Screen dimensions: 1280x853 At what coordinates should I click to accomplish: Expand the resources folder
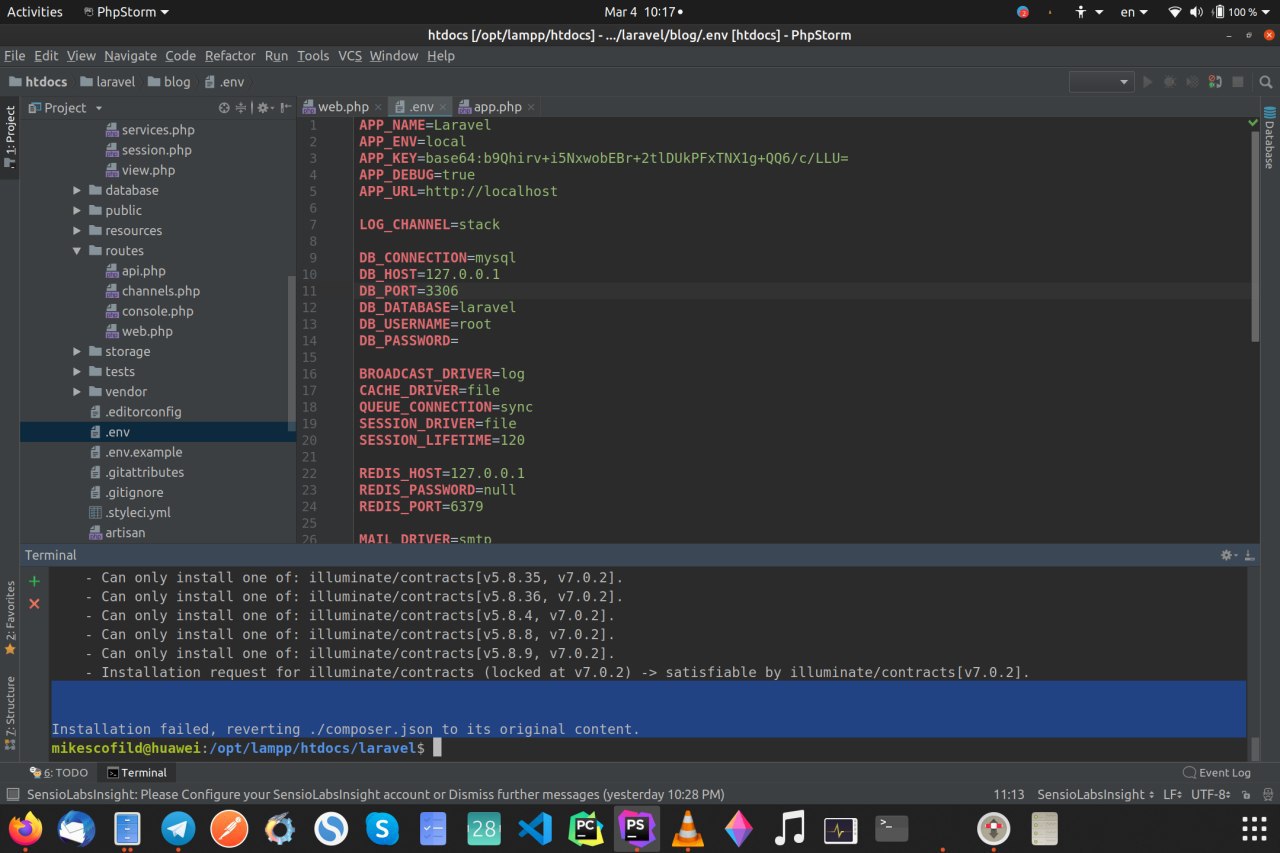point(77,230)
